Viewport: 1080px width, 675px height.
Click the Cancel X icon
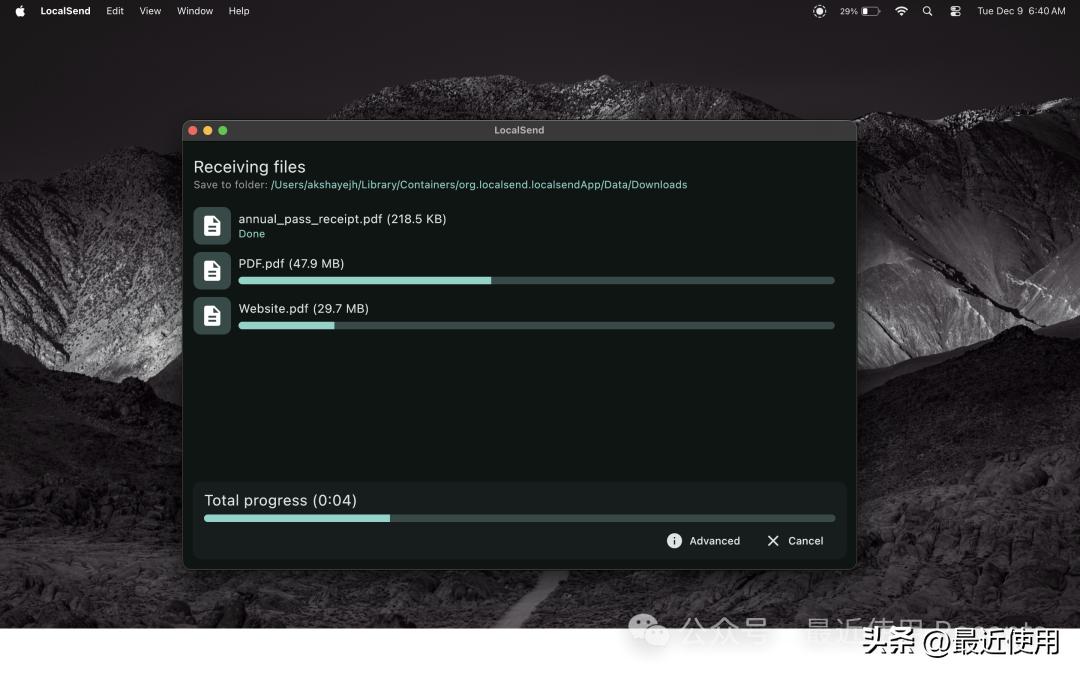[x=773, y=541]
